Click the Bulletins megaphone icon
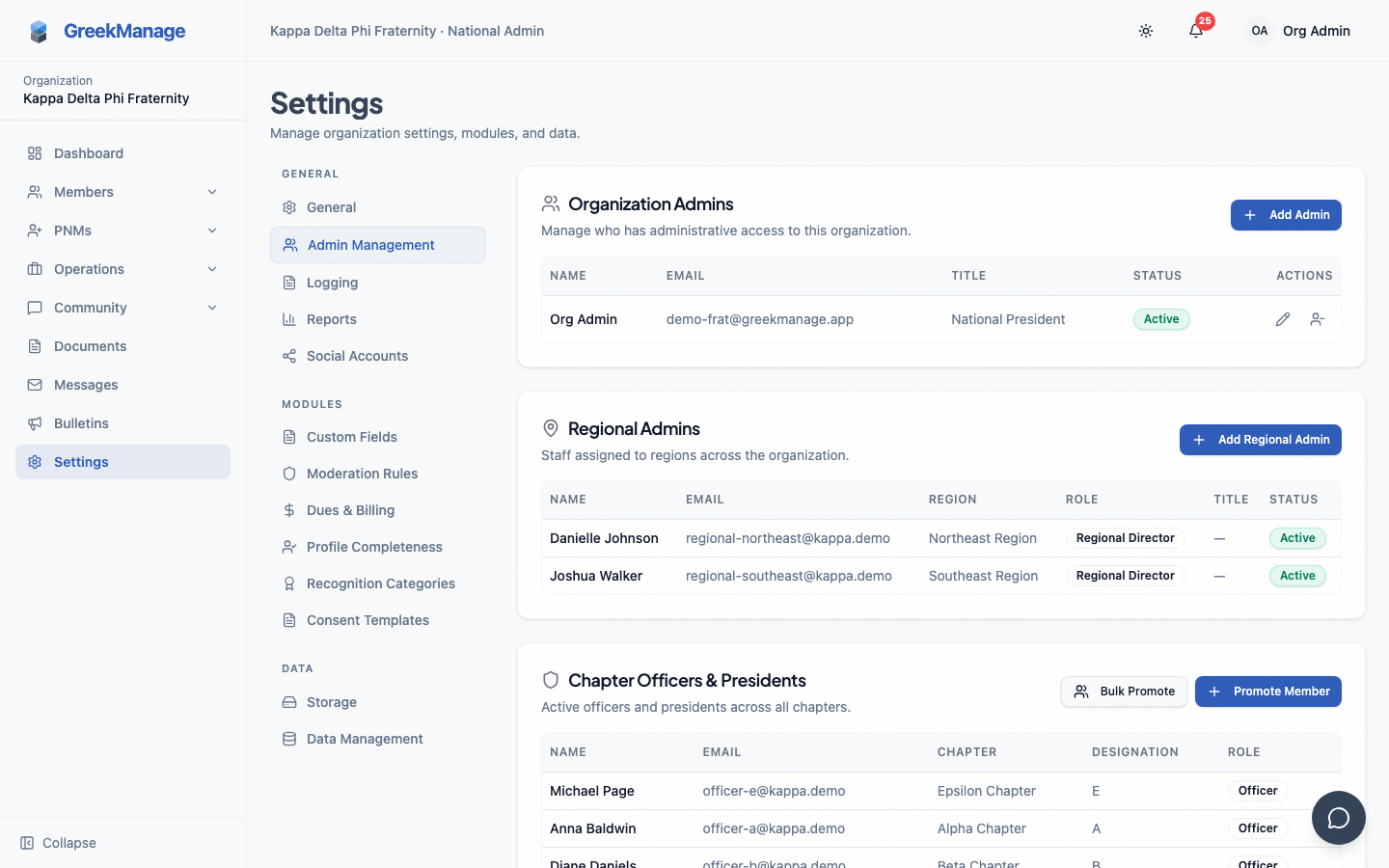1389x868 pixels. pos(35,423)
